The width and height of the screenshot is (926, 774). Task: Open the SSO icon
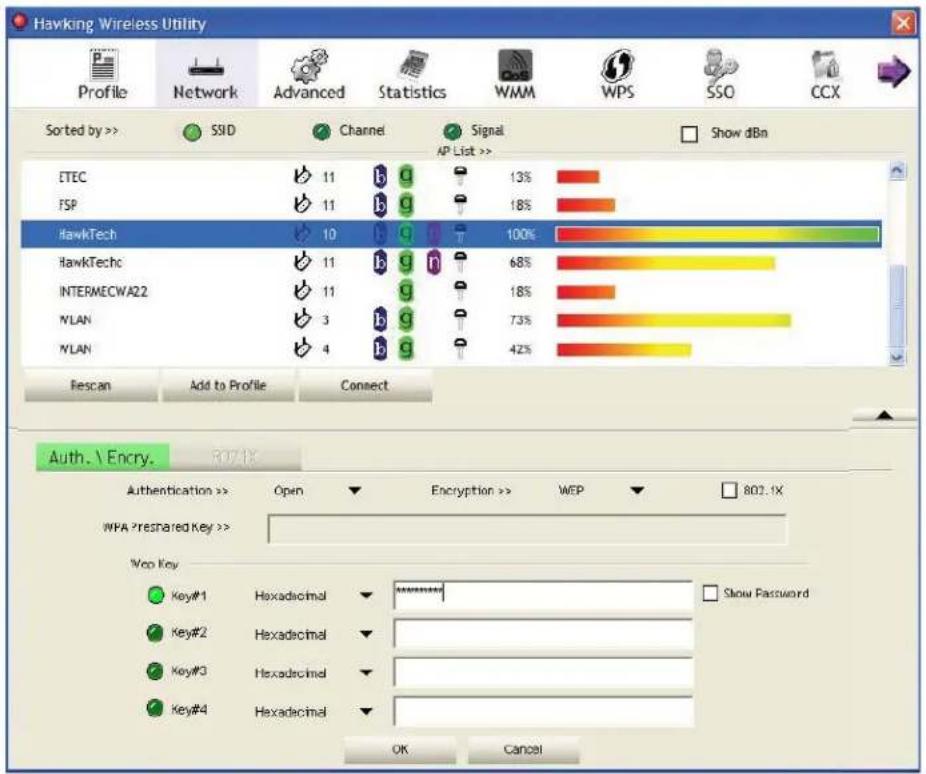(720, 65)
